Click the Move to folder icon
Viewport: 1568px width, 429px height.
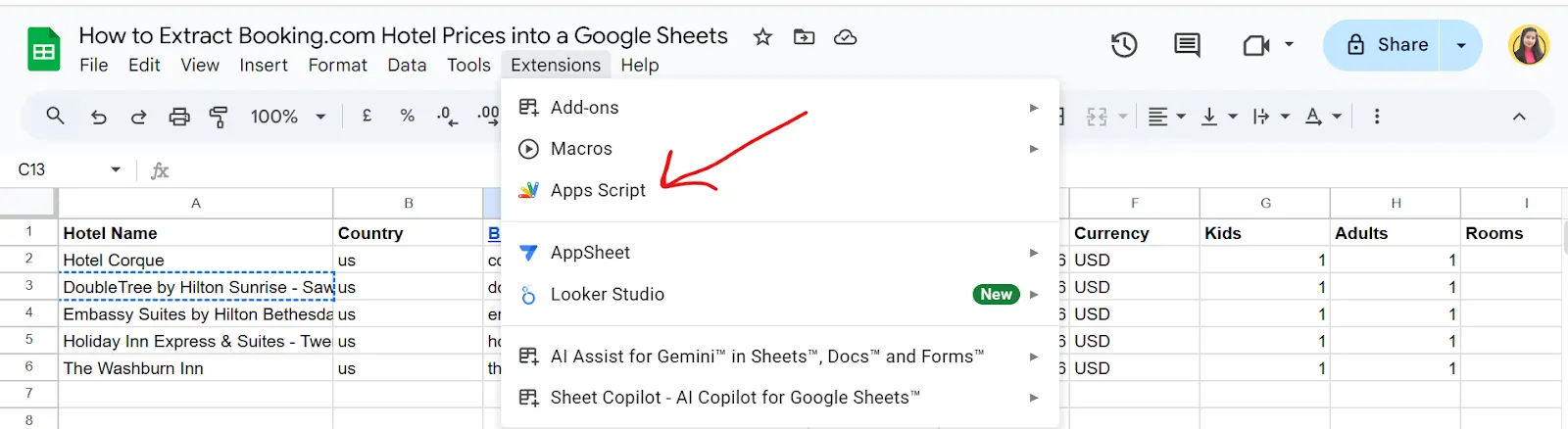(x=804, y=37)
